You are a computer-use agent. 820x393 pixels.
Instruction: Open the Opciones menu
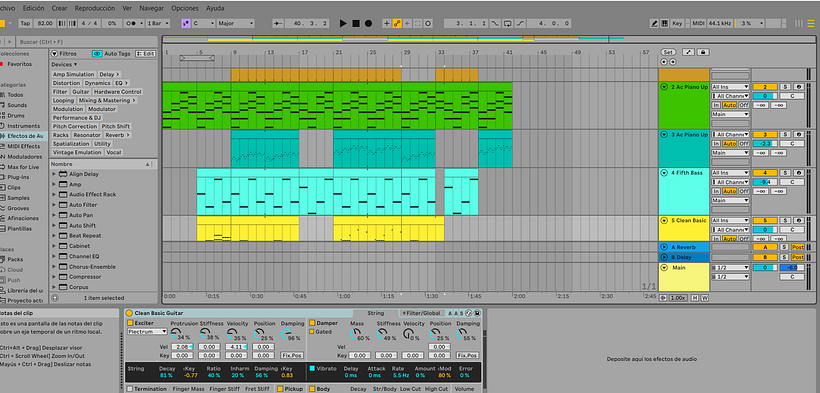click(185, 8)
